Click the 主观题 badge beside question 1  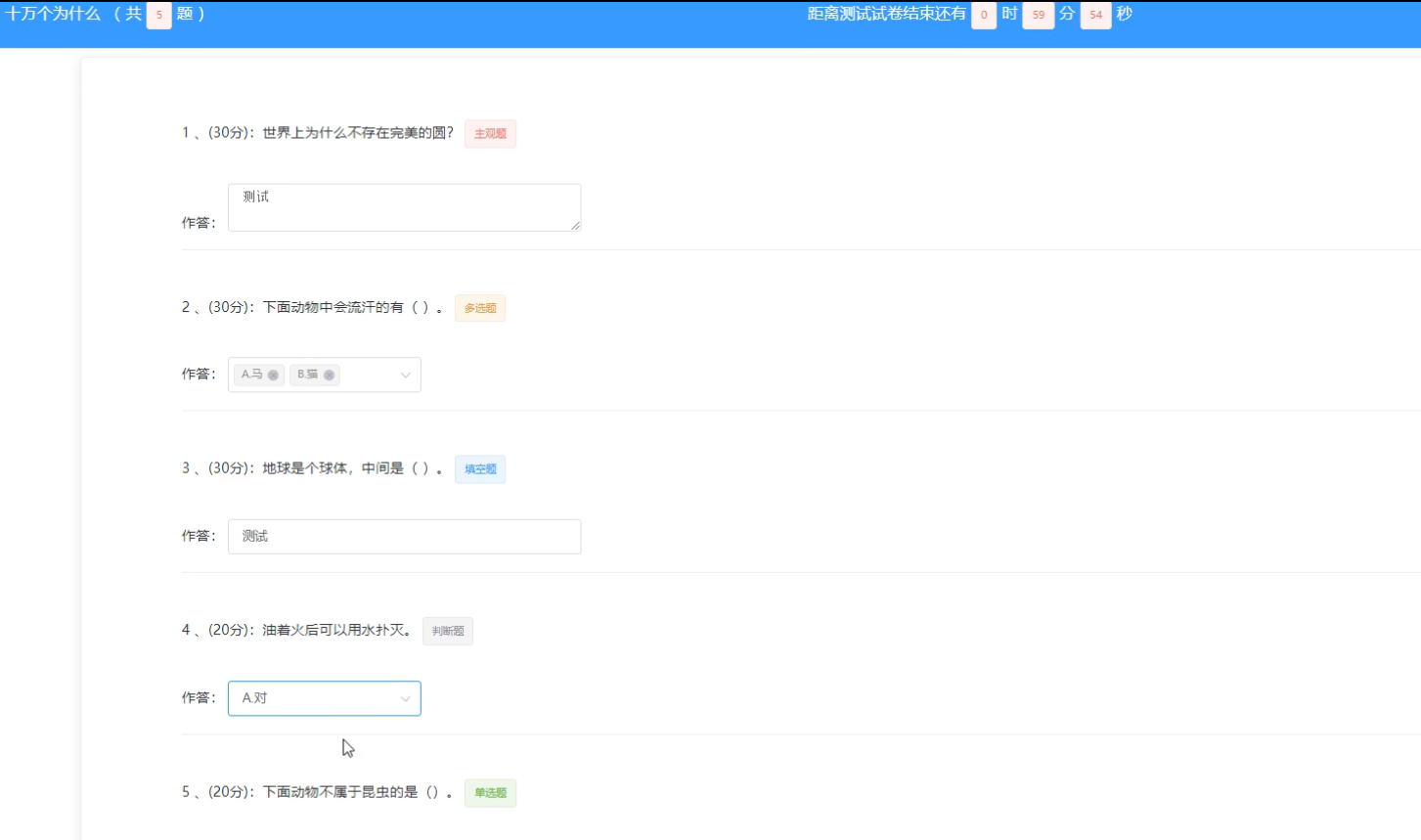click(x=489, y=133)
